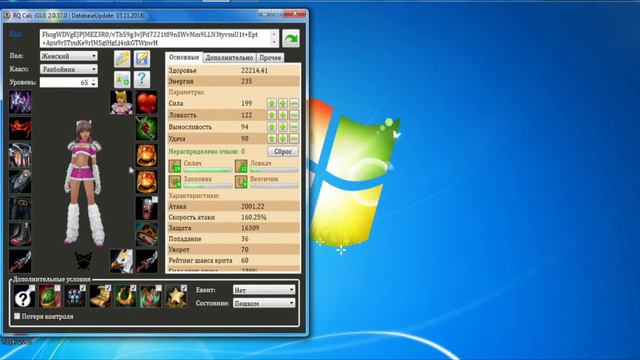The height and width of the screenshot is (360, 640).
Task: Switch to the Прочее tab
Action: coord(270,58)
